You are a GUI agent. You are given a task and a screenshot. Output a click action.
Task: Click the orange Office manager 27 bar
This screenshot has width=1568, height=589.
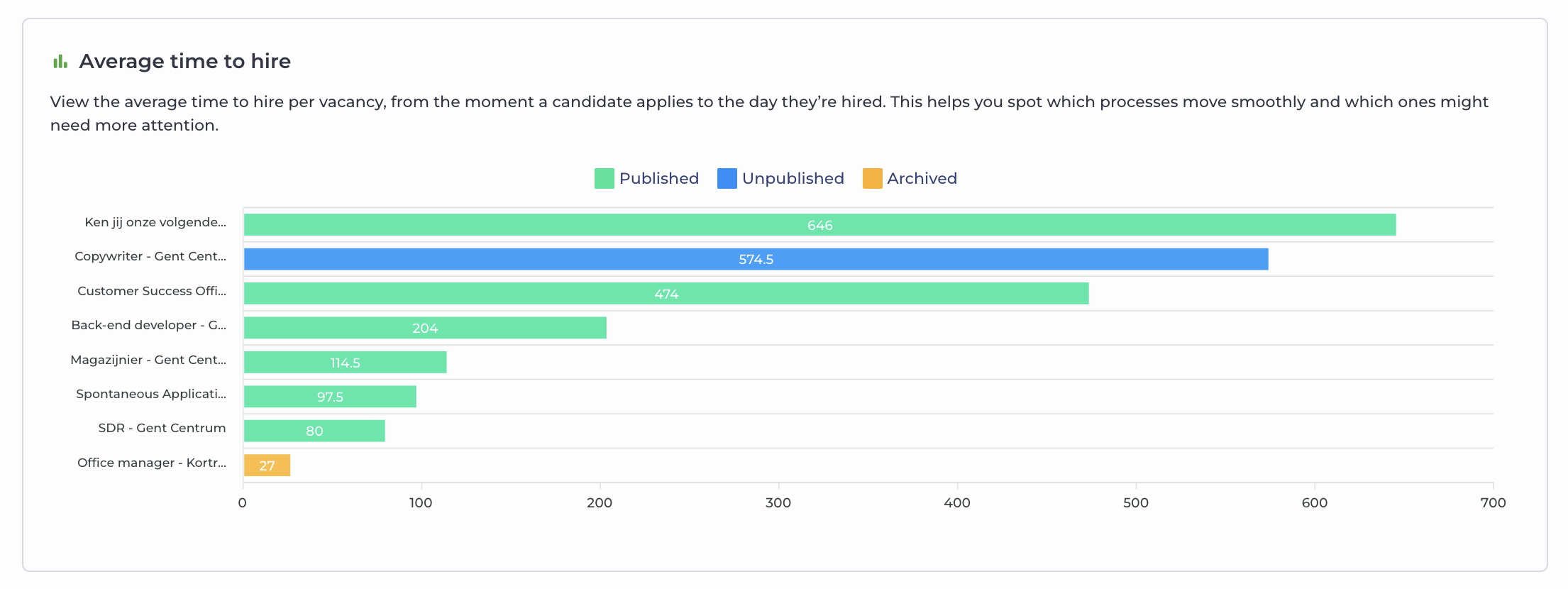point(267,466)
